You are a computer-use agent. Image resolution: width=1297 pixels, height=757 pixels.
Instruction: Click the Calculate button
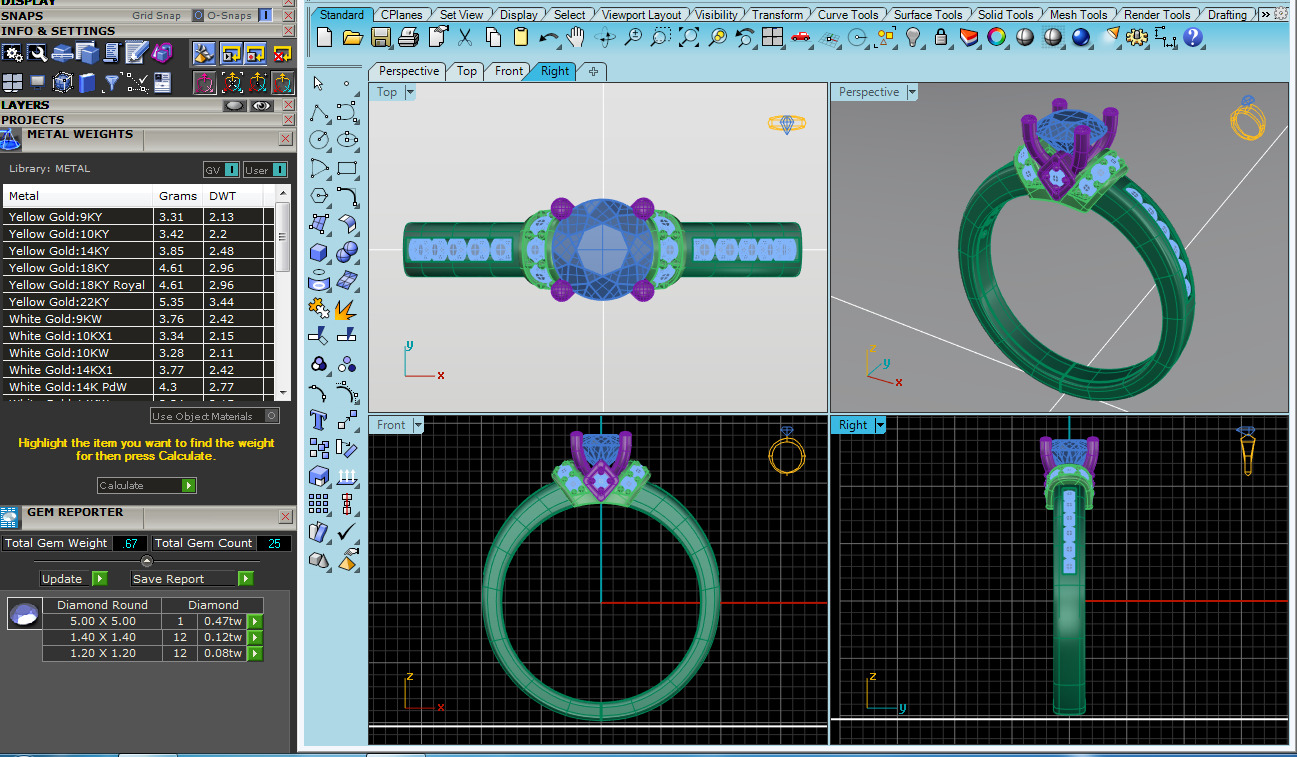pyautogui.click(x=147, y=485)
